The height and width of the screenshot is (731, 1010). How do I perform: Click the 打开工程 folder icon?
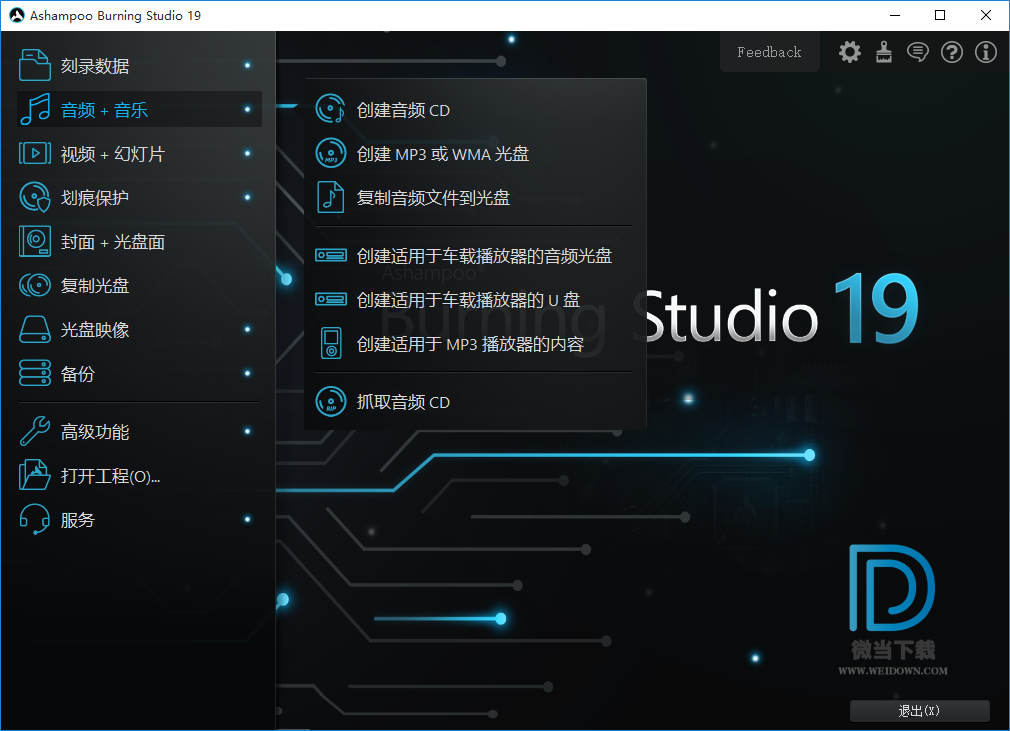pos(34,475)
